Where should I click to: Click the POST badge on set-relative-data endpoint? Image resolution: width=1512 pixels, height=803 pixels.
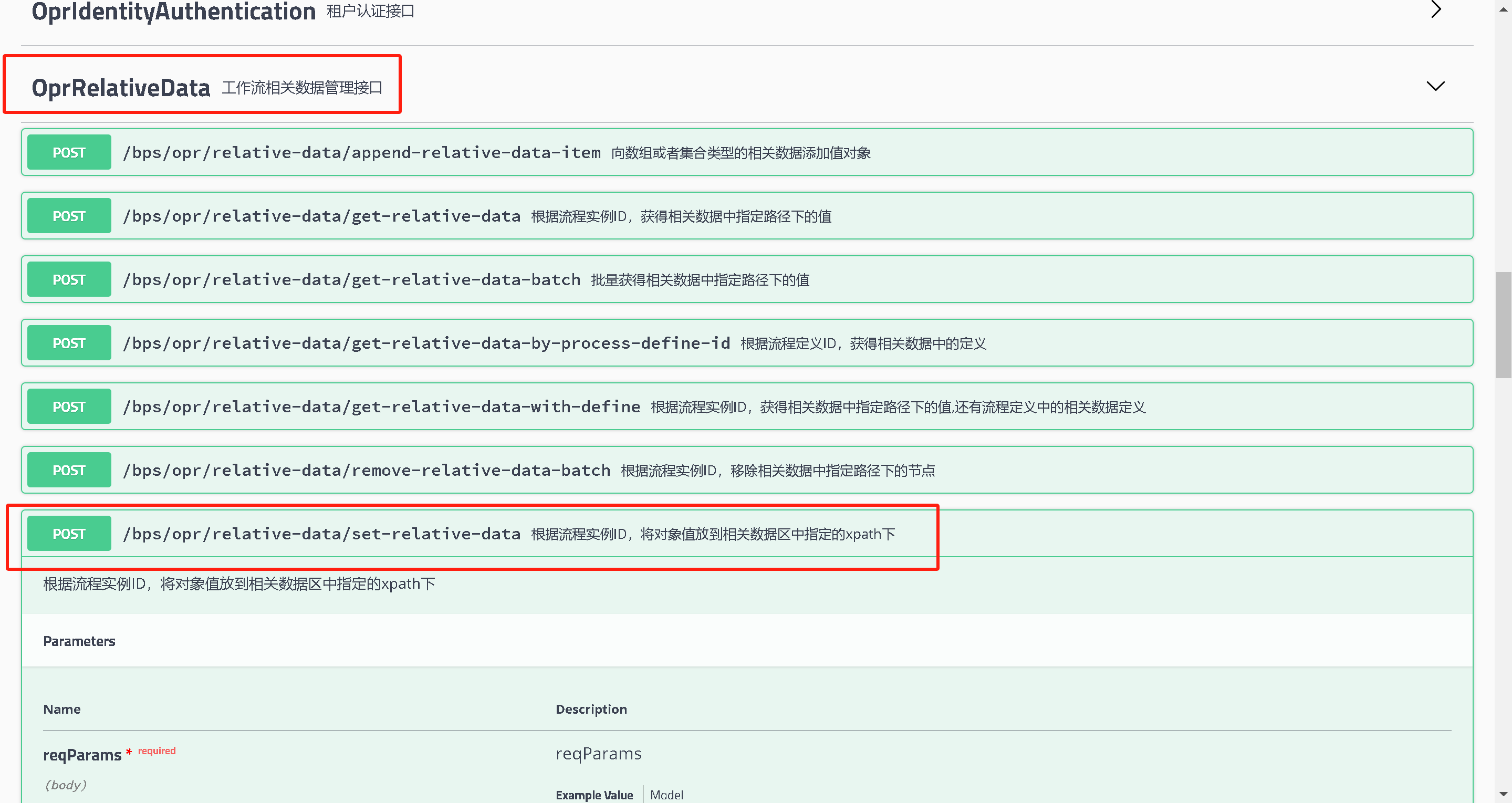point(69,533)
